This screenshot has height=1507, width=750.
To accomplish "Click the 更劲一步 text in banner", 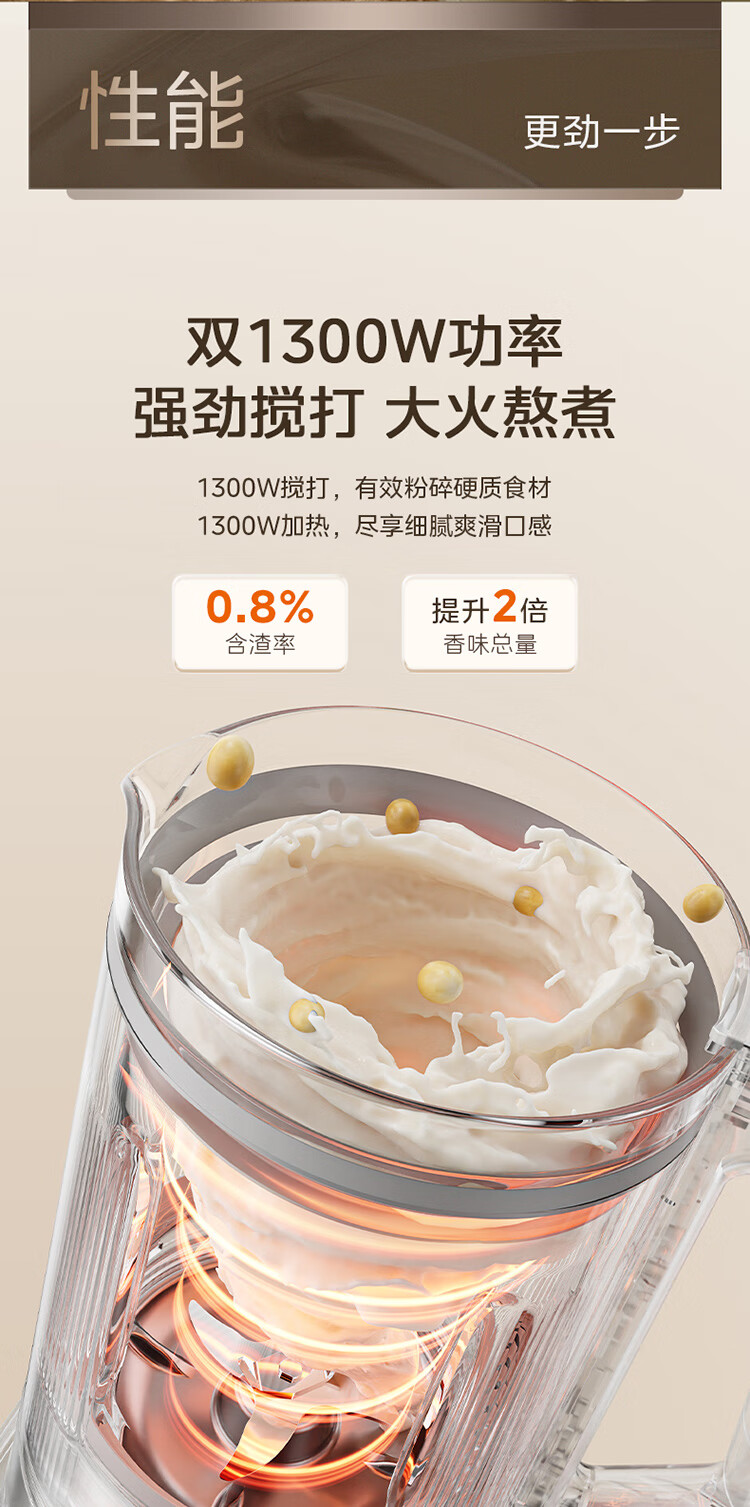I will [x=602, y=132].
